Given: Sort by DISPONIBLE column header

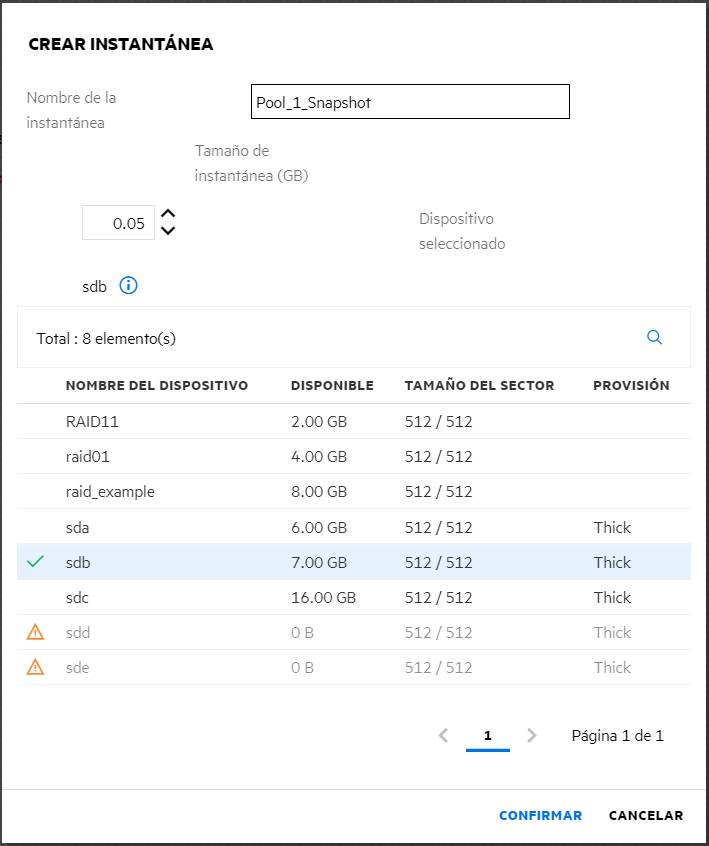Looking at the screenshot, I should click(x=332, y=386).
